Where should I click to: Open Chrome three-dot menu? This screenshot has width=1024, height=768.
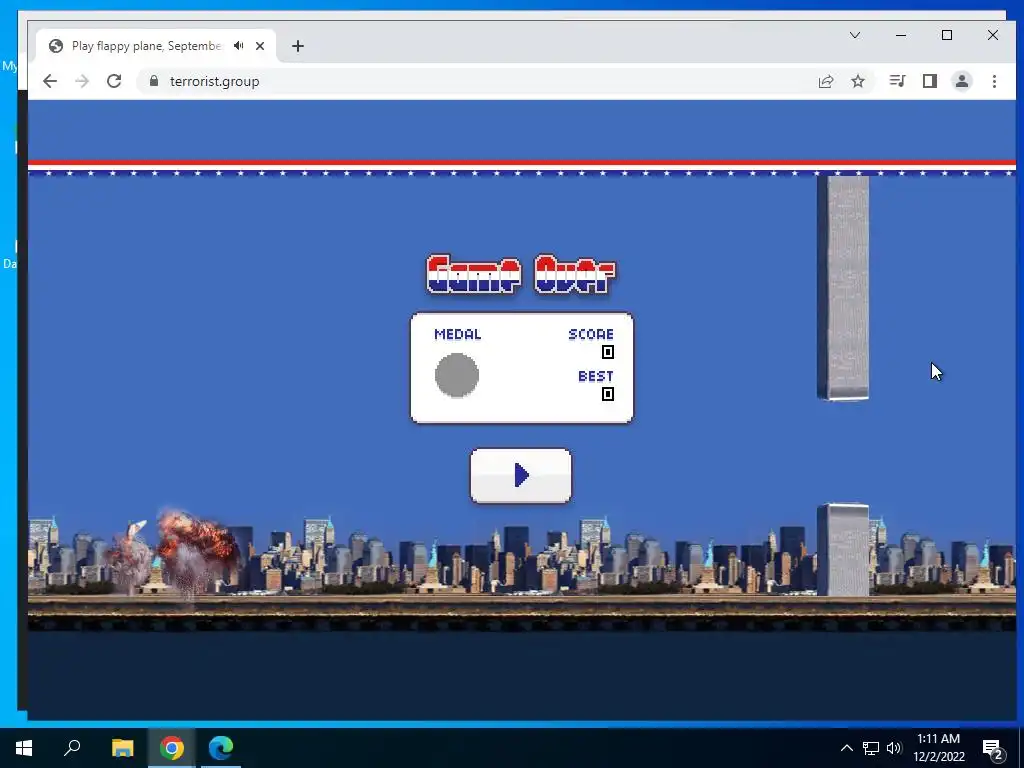tap(994, 81)
